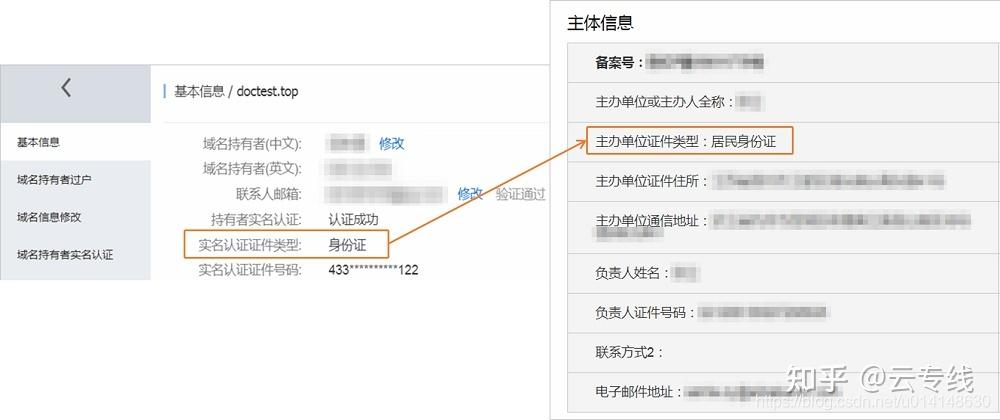Click 域名持有者(中文): label

[x=252, y=143]
